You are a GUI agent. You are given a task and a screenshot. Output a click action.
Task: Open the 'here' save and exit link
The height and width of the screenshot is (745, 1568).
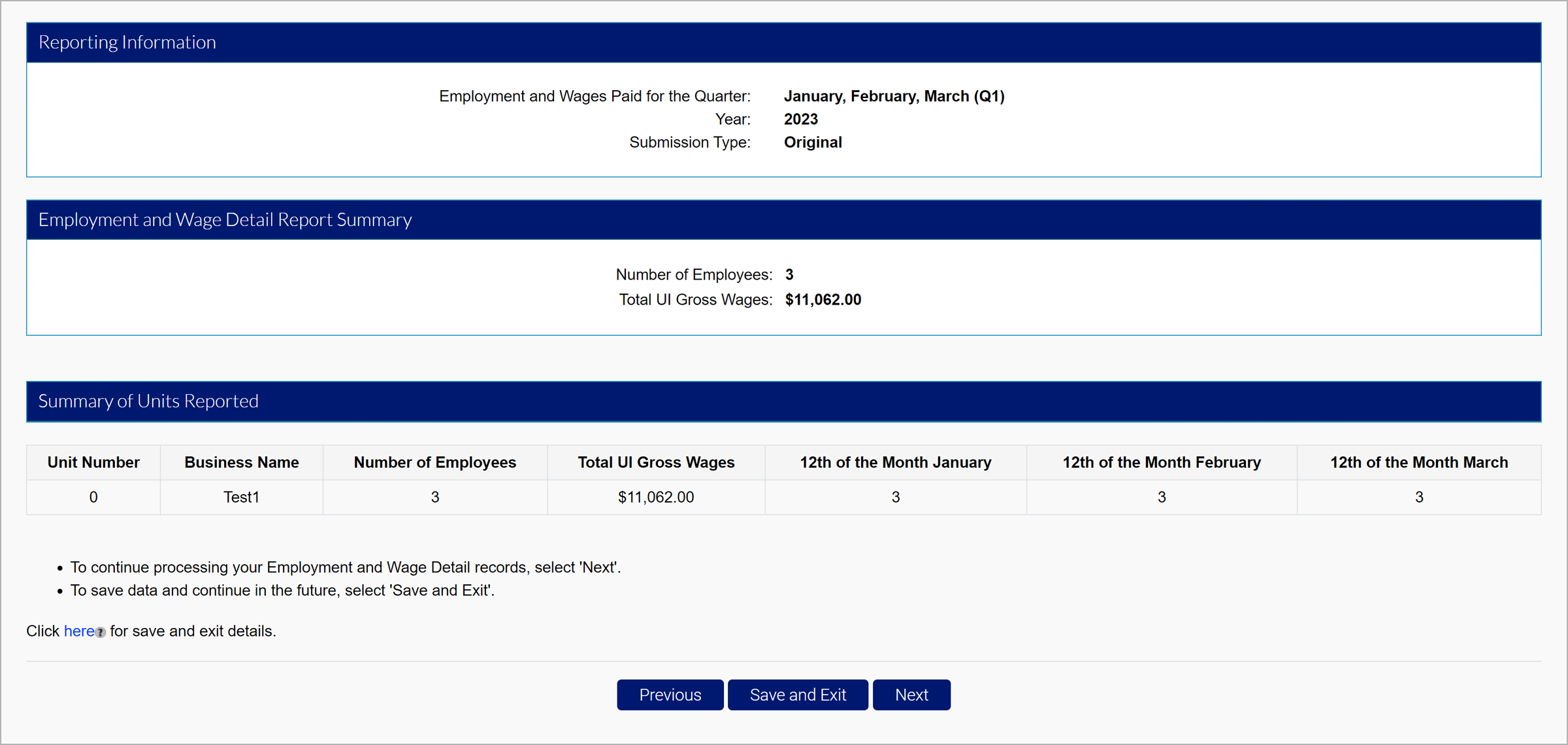tap(79, 631)
